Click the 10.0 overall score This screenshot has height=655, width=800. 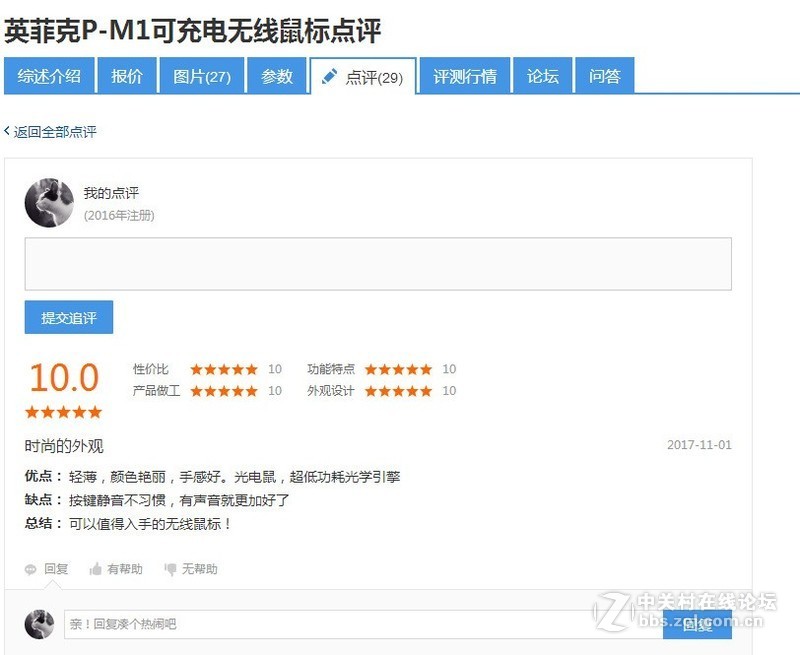pyautogui.click(x=64, y=377)
